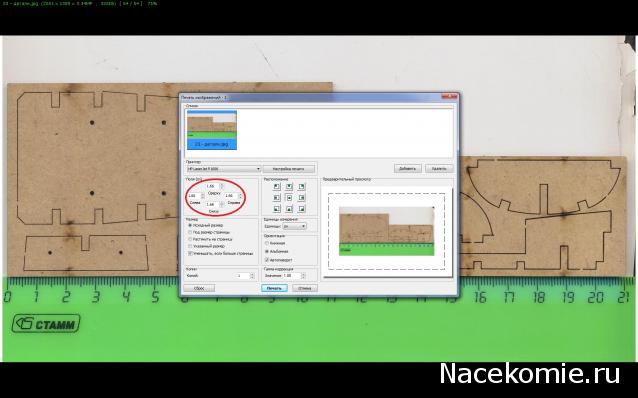The height and width of the screenshot is (398, 638).
Task: Select the landscape orientation radio button
Action: coord(267,251)
